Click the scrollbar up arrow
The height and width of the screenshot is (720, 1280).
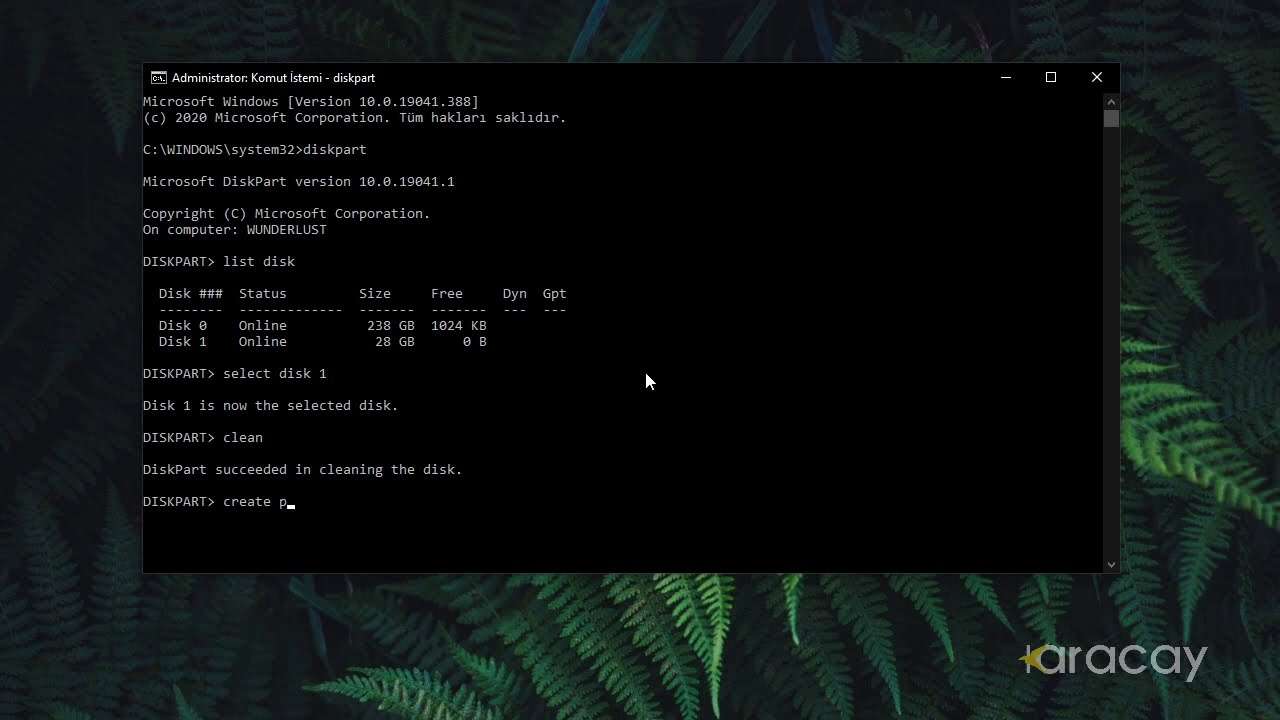(1111, 102)
